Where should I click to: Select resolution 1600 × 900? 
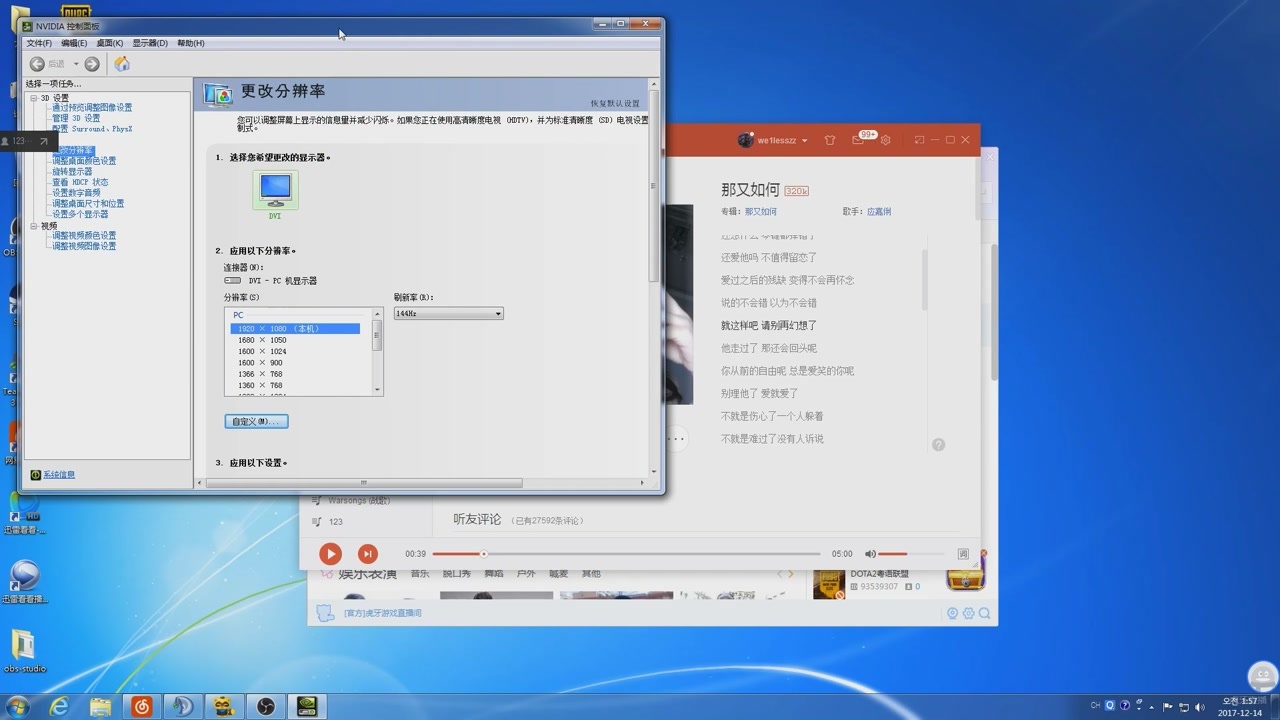[260, 363]
